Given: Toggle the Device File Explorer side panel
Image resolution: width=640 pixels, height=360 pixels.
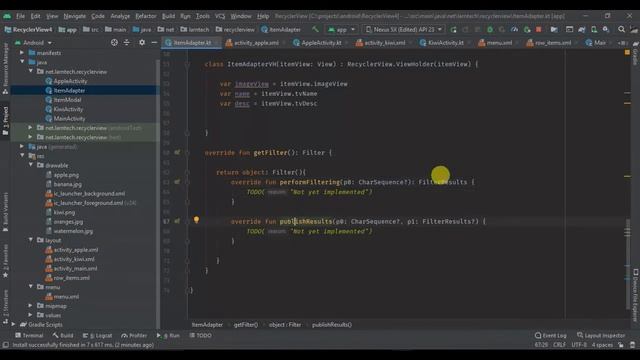Looking at the screenshot, I should [x=636, y=295].
